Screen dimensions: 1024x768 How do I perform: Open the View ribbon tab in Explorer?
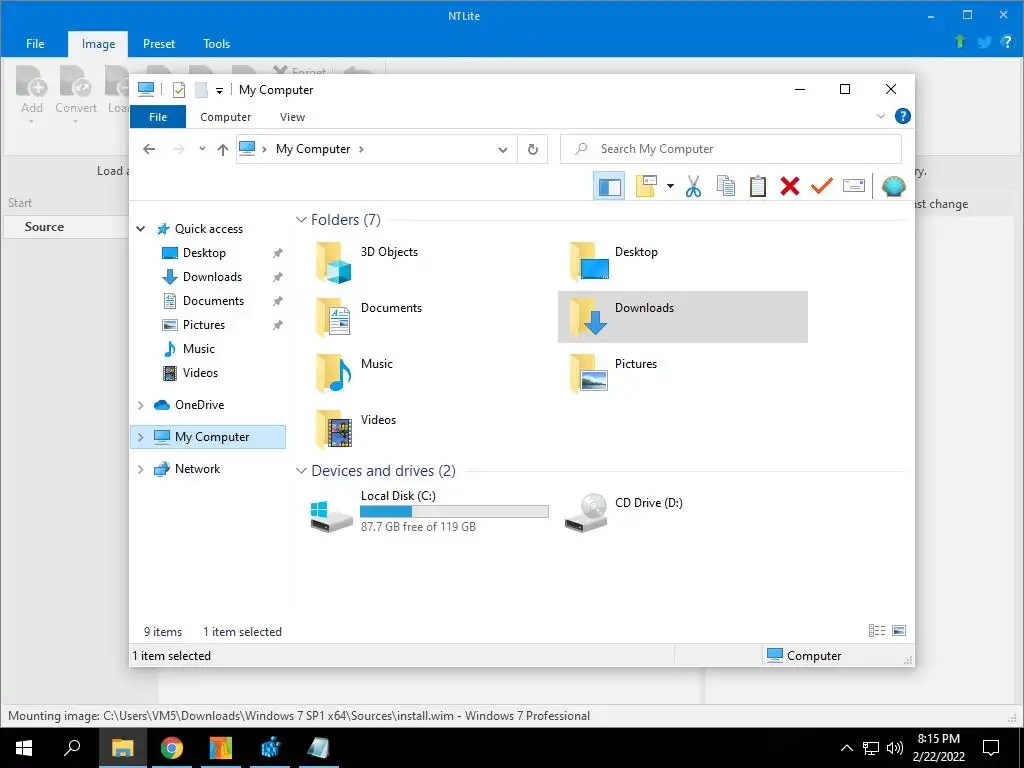[292, 117]
